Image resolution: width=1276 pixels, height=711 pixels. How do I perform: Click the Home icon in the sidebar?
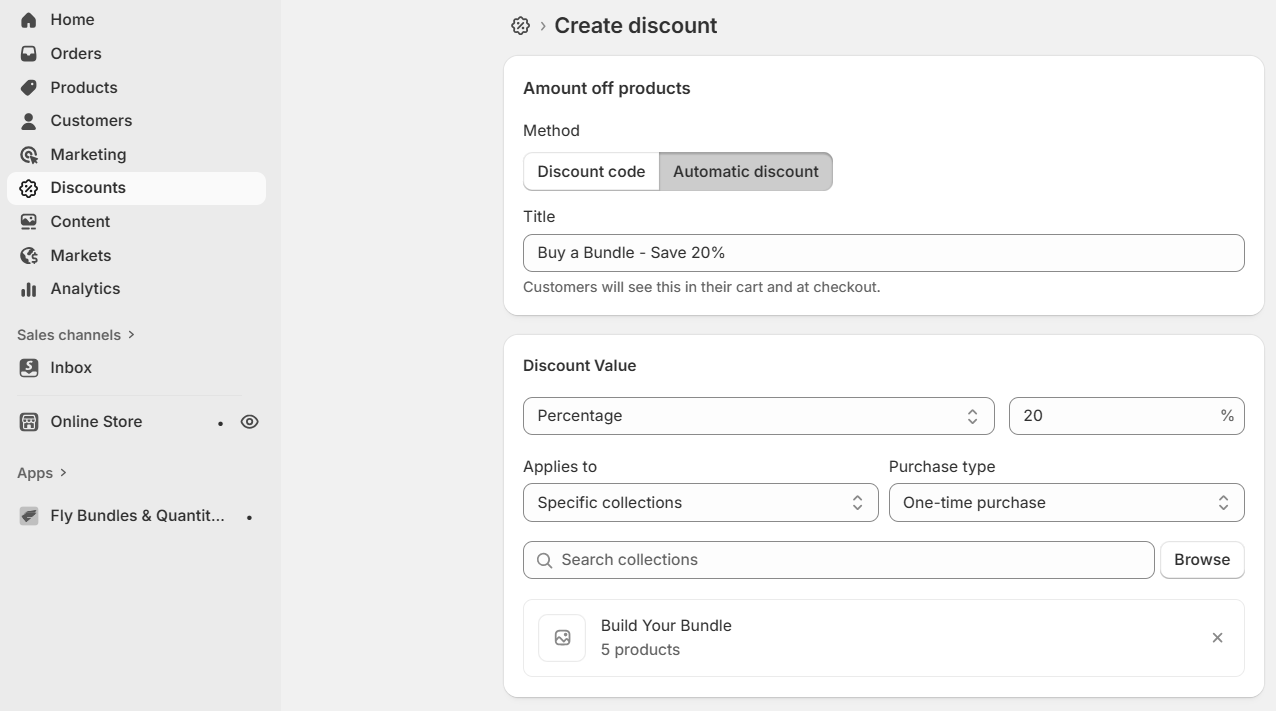[x=28, y=19]
